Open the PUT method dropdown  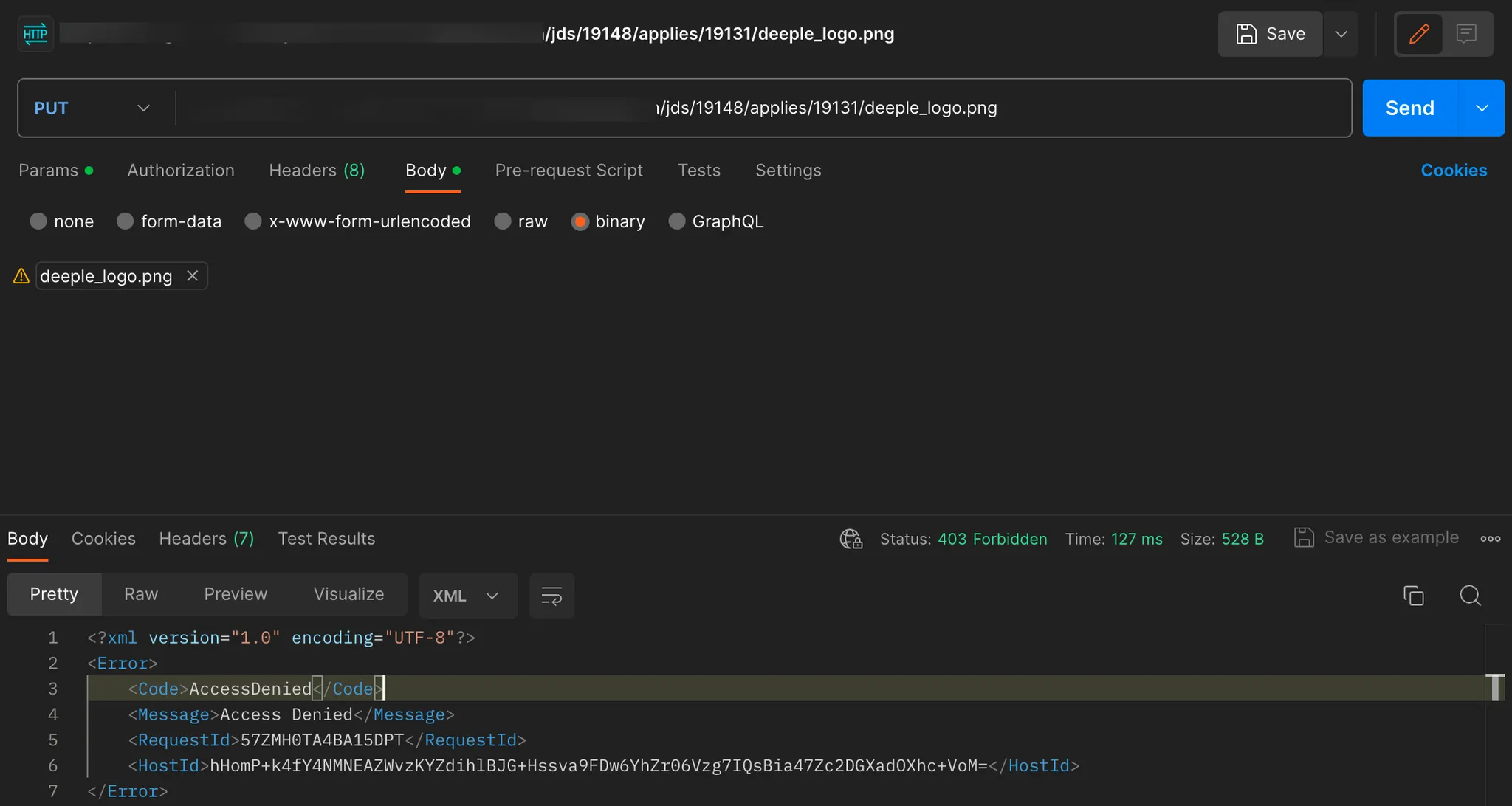pyautogui.click(x=92, y=108)
